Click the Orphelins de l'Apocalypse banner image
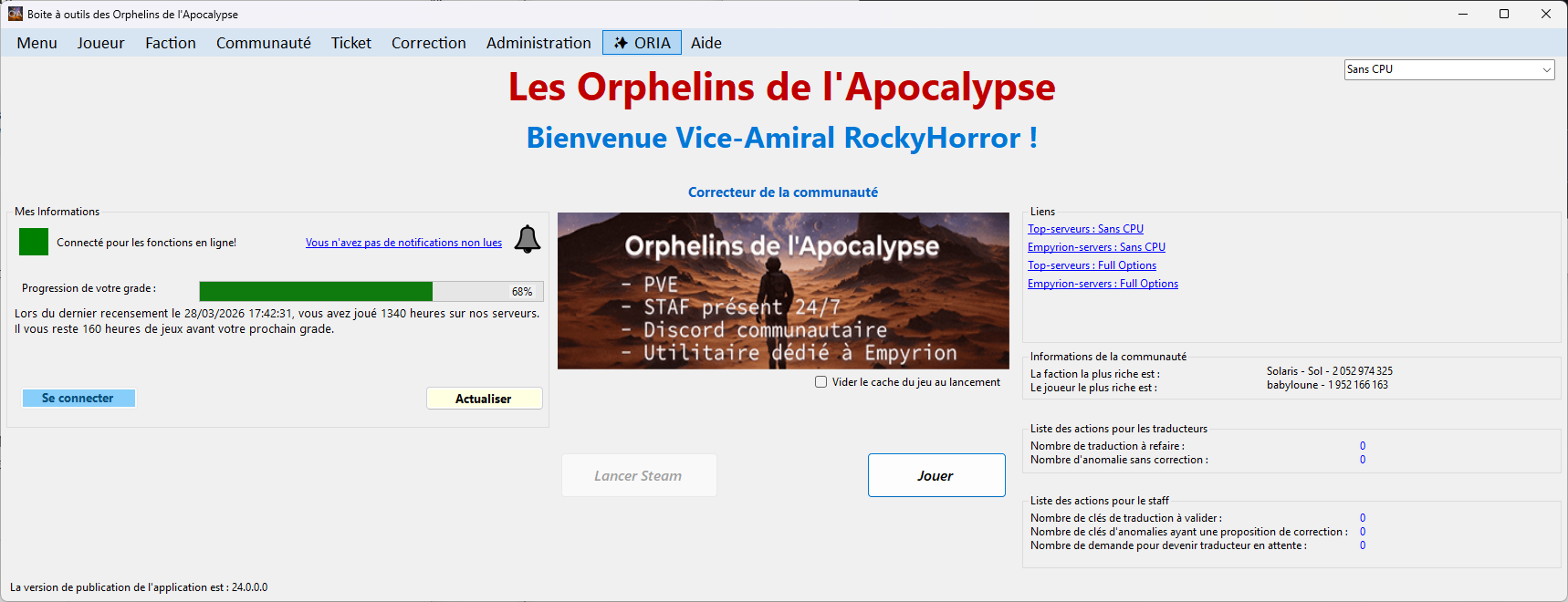Screen dimensions: 1568x602 783,291
